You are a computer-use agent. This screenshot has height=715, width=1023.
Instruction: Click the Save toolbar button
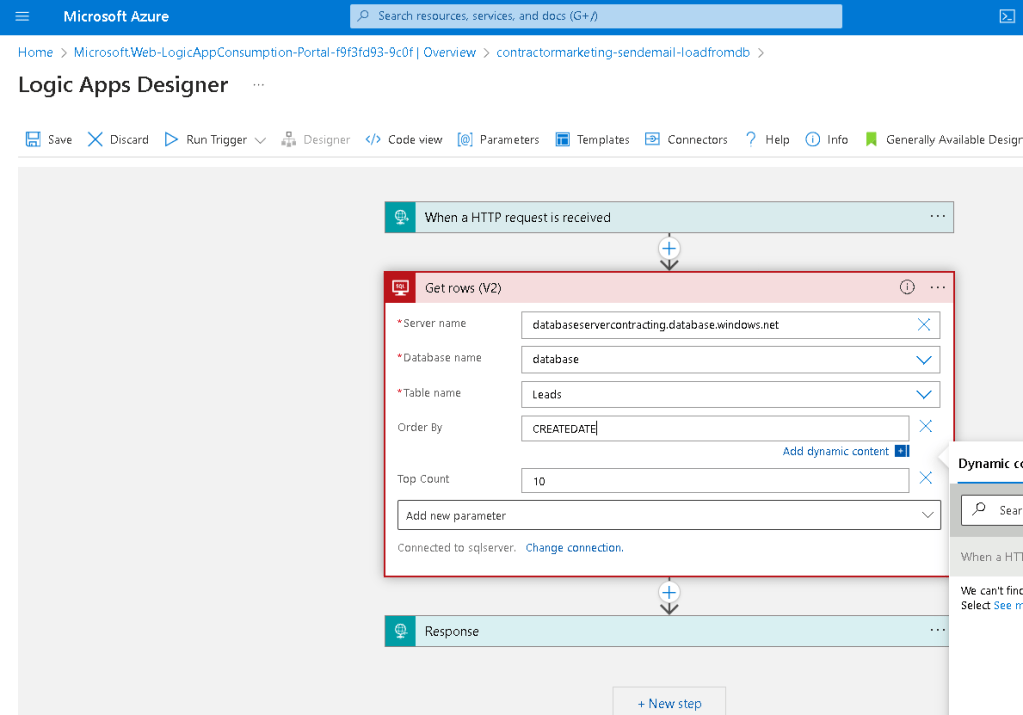click(49, 140)
